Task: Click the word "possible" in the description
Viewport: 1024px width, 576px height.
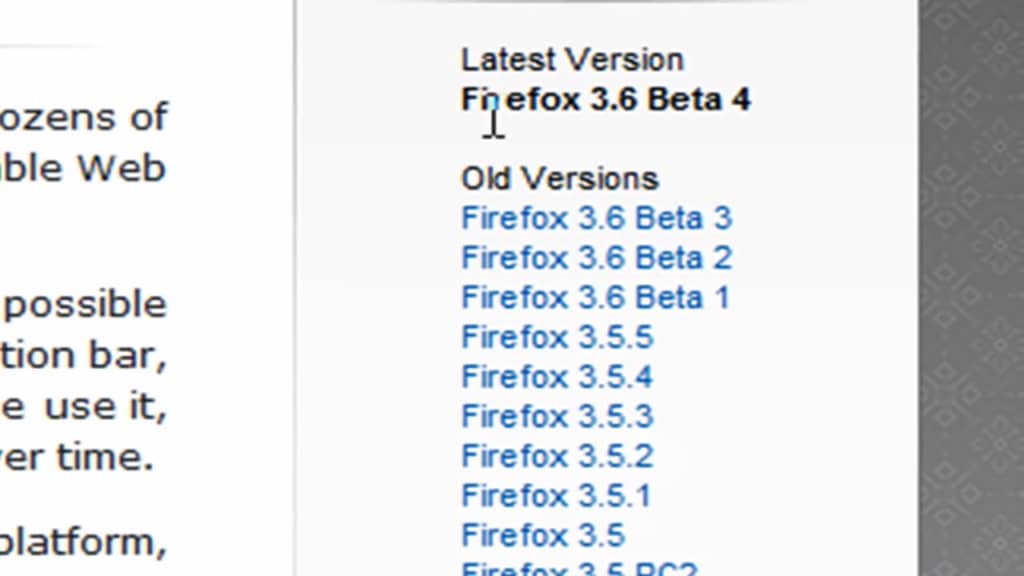Action: click(86, 304)
